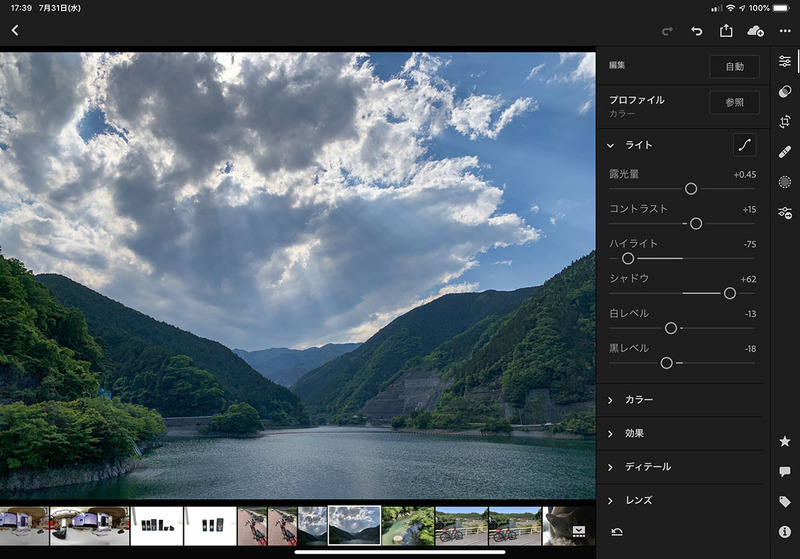Select the Crop and rotate tool
Image resolution: width=800 pixels, height=559 pixels.
pos(785,121)
